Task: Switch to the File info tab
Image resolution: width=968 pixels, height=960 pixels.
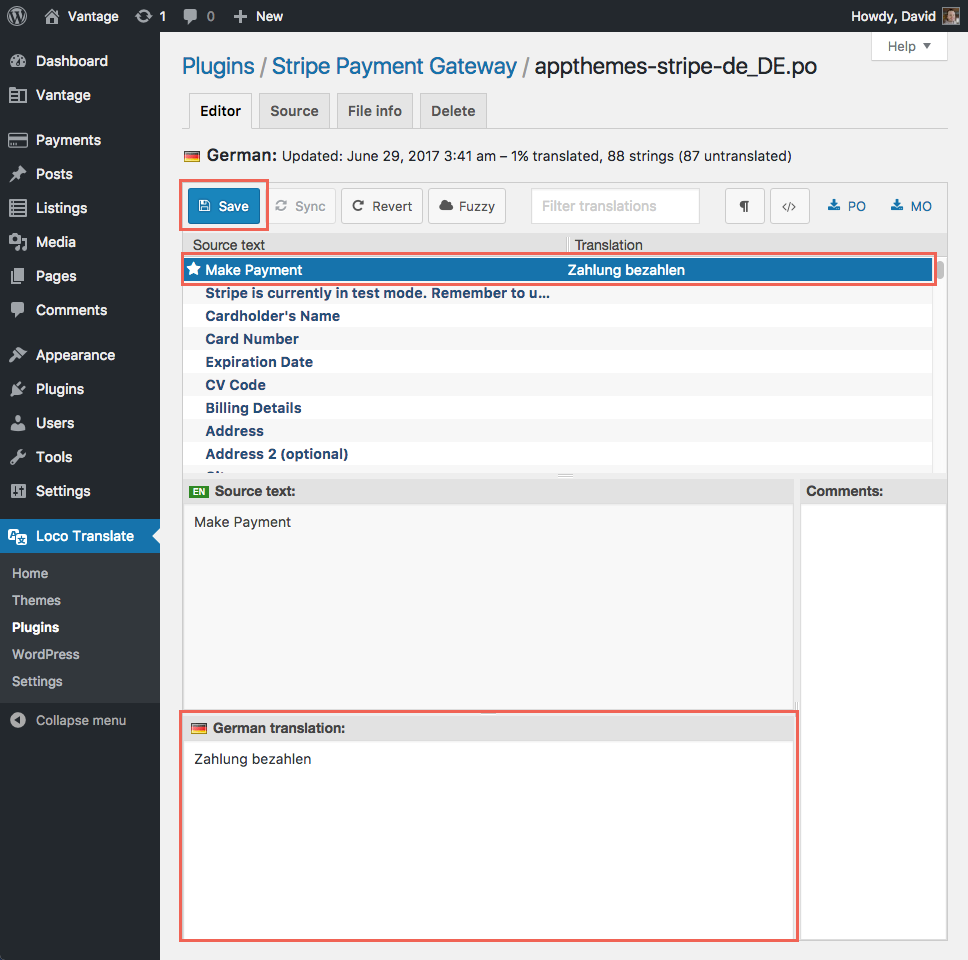Action: coord(375,111)
